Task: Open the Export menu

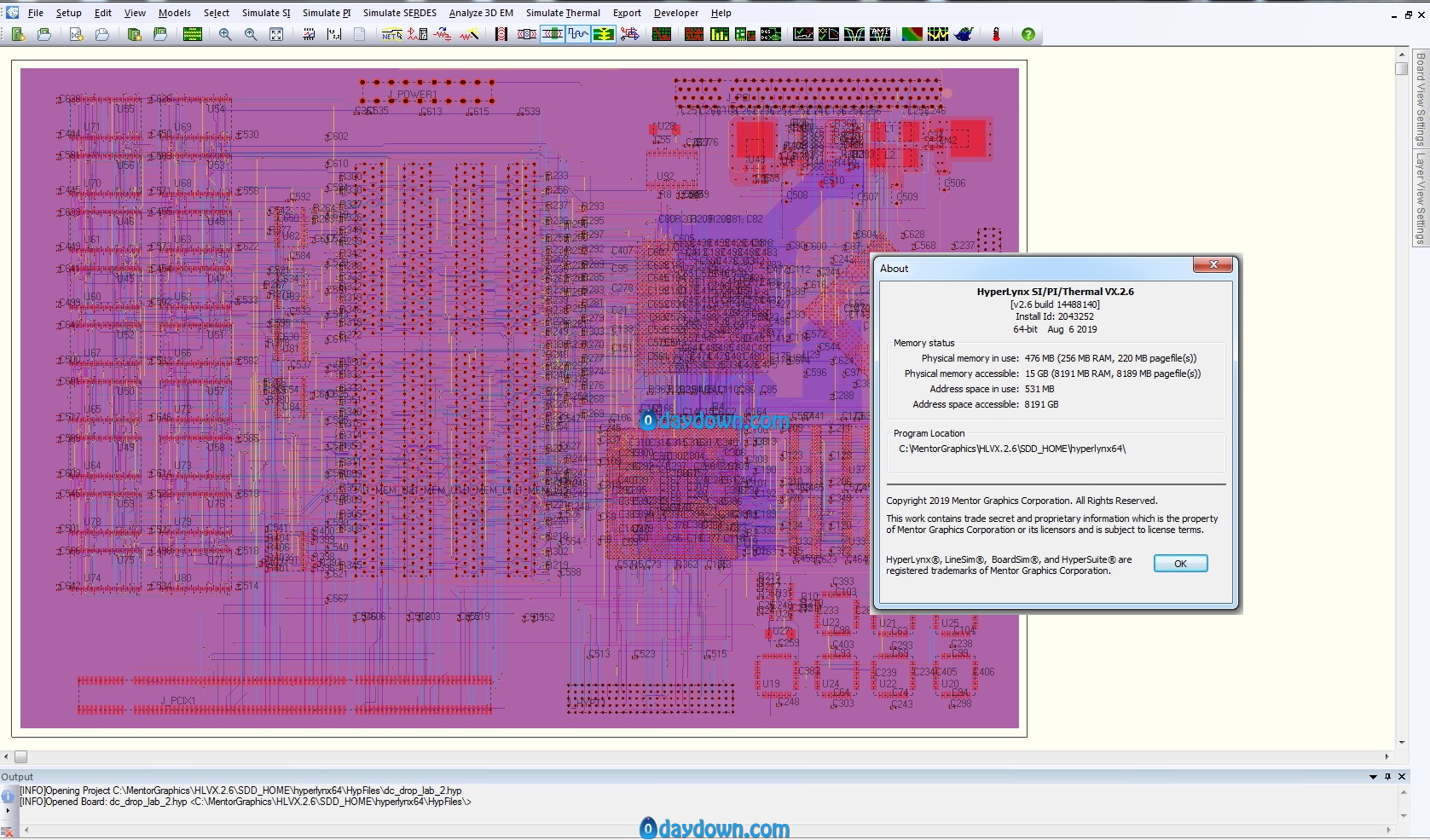Action: (627, 13)
